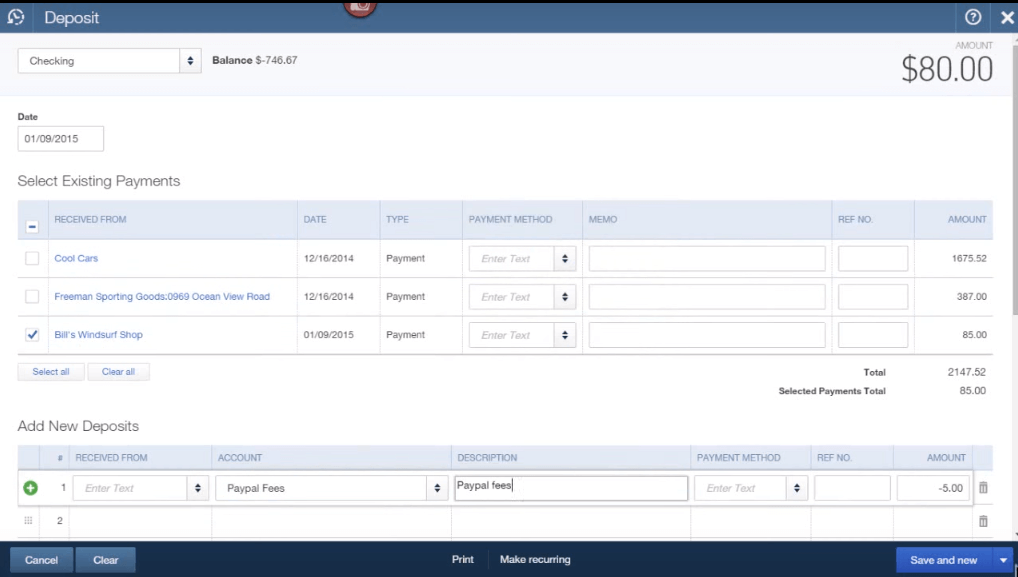
Task: Delete line 2 with trash icon
Action: 983,521
